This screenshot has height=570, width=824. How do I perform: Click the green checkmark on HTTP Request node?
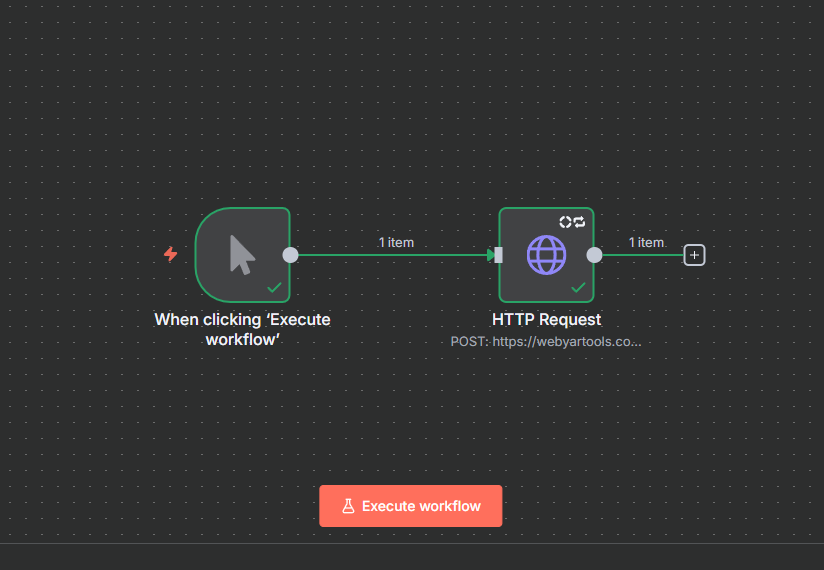tap(578, 288)
